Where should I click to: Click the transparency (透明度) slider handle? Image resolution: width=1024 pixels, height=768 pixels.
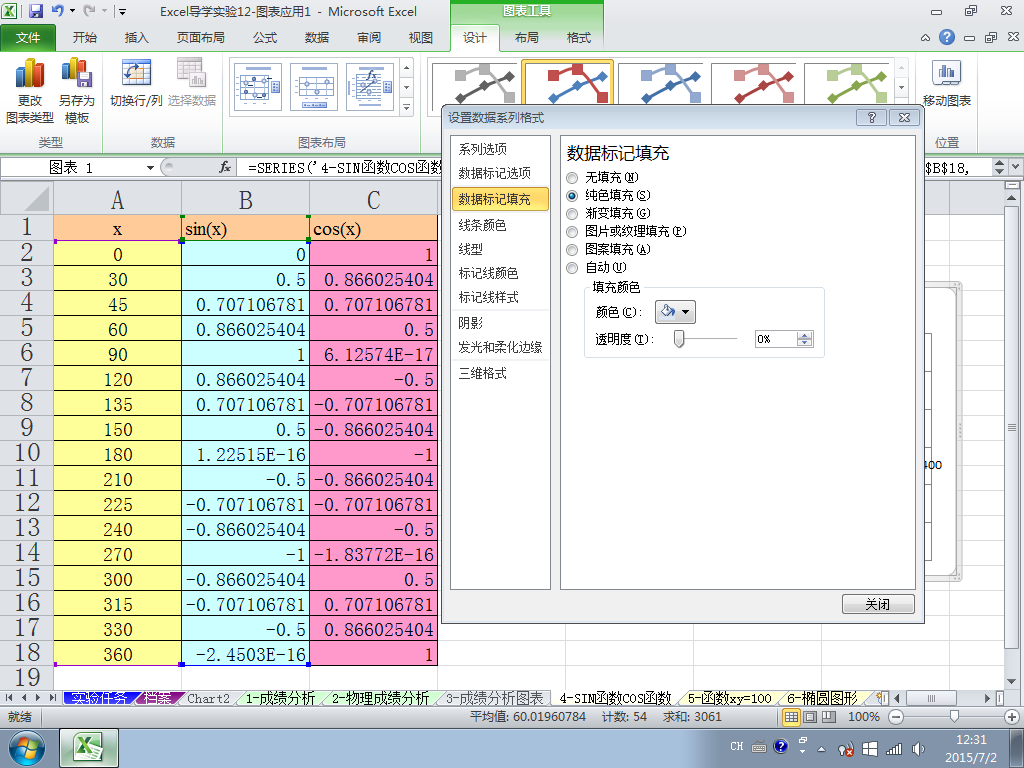coord(679,338)
